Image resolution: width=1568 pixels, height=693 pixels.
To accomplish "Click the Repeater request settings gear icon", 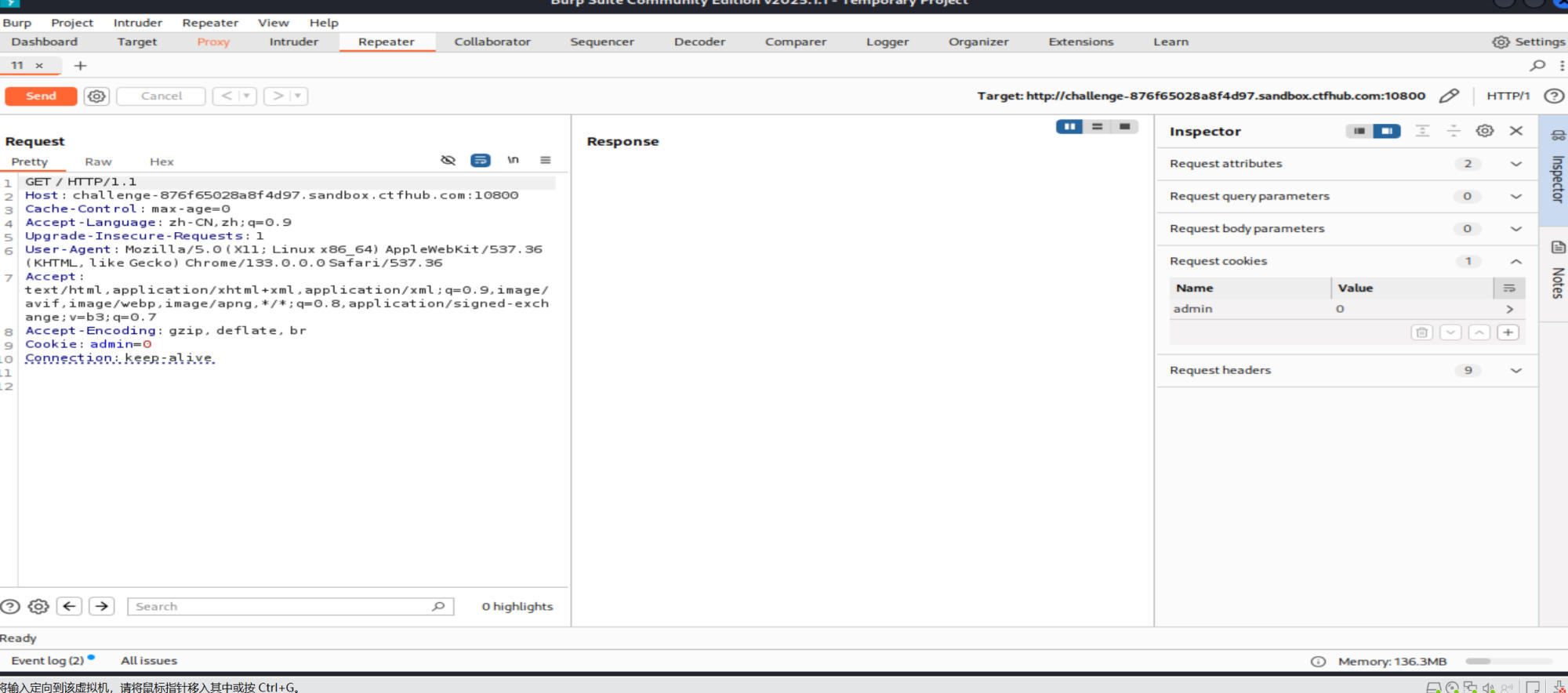I will (96, 96).
